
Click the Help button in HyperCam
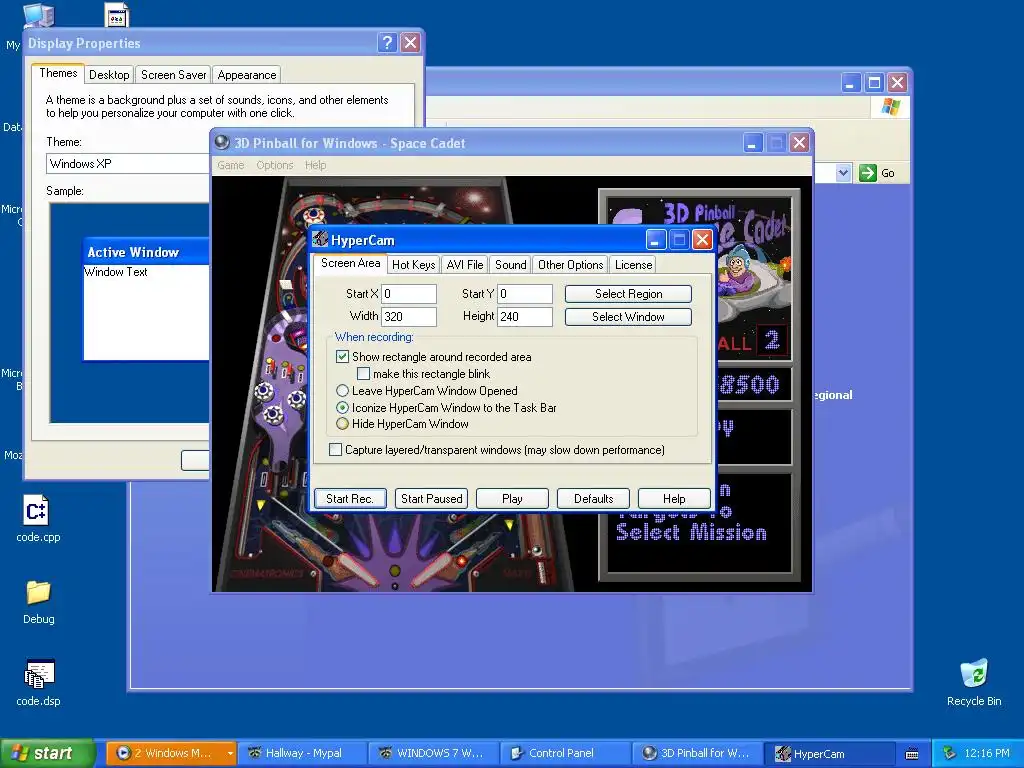pyautogui.click(x=674, y=498)
